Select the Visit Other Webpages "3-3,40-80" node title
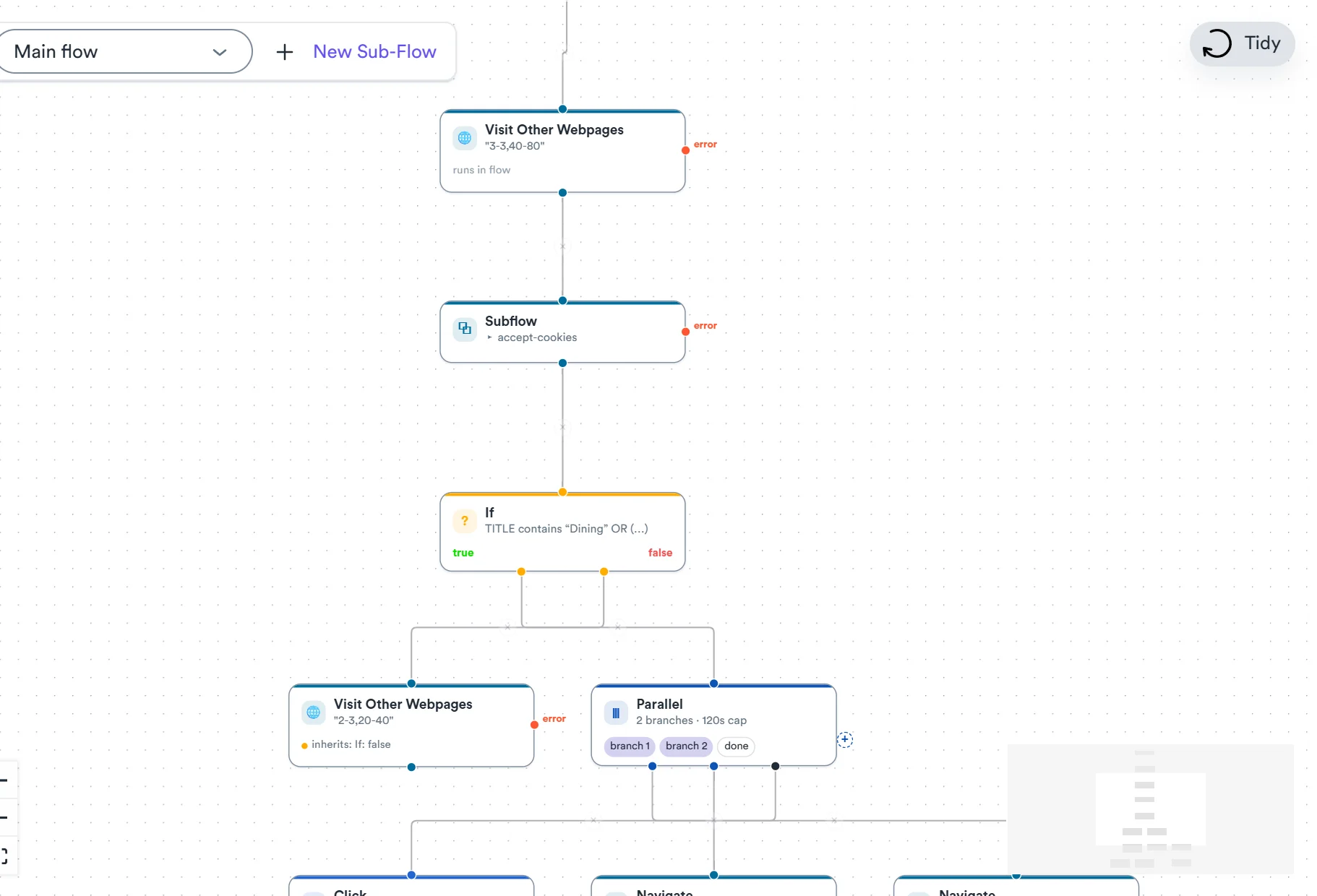Screen dimensions: 1317x896 coord(554,129)
